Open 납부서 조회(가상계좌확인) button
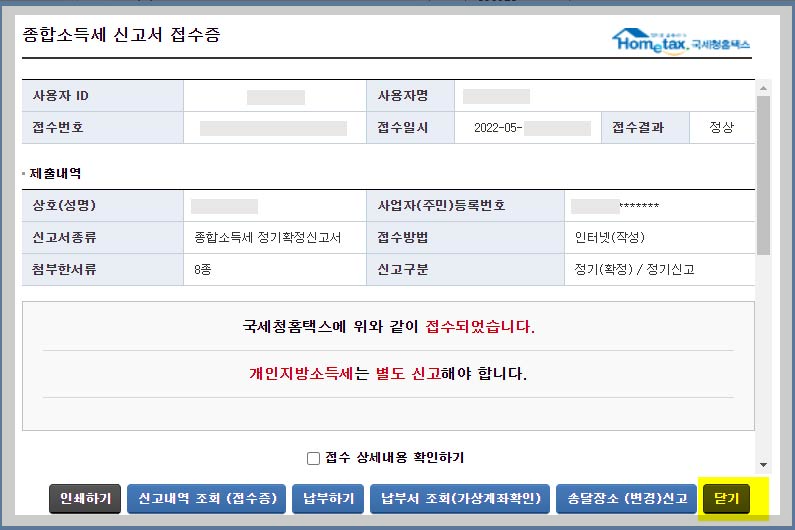795x530 pixels. tap(460, 499)
